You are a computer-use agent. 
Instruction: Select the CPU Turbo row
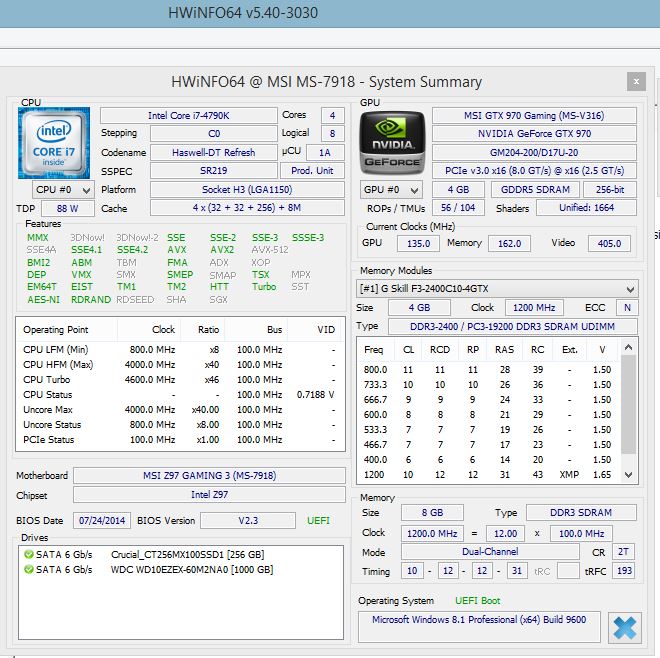click(x=180, y=380)
